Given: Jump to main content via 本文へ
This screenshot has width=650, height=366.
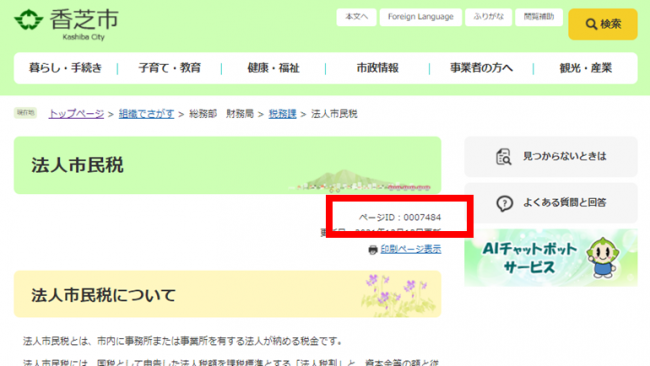Looking at the screenshot, I should [x=357, y=17].
